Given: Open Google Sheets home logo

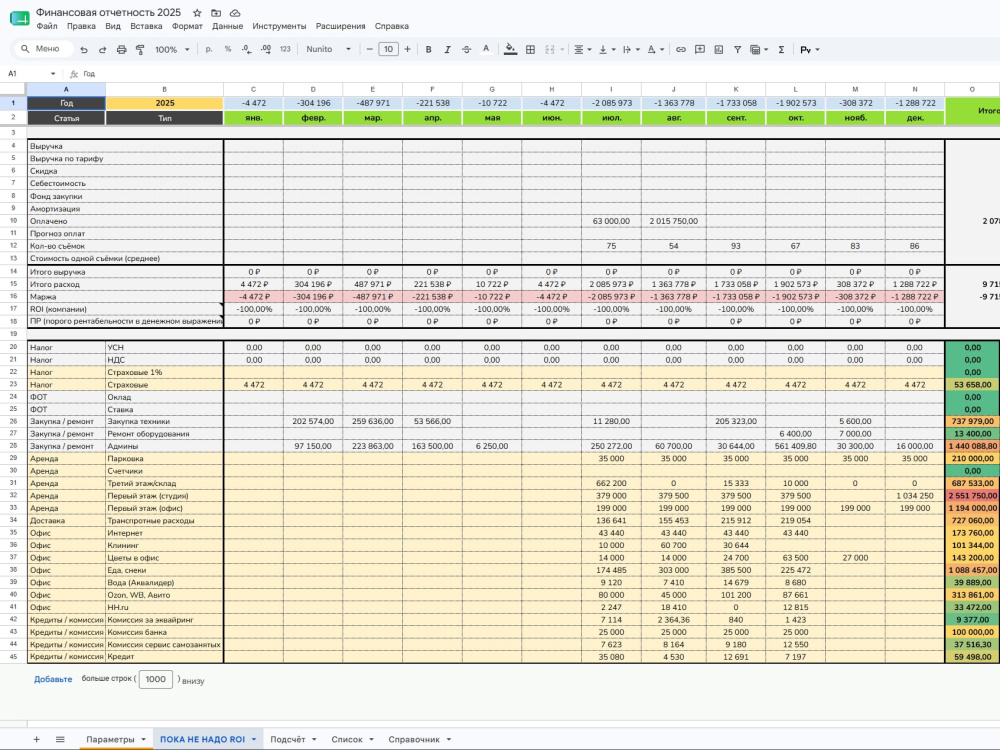Looking at the screenshot, I should click(x=19, y=18).
